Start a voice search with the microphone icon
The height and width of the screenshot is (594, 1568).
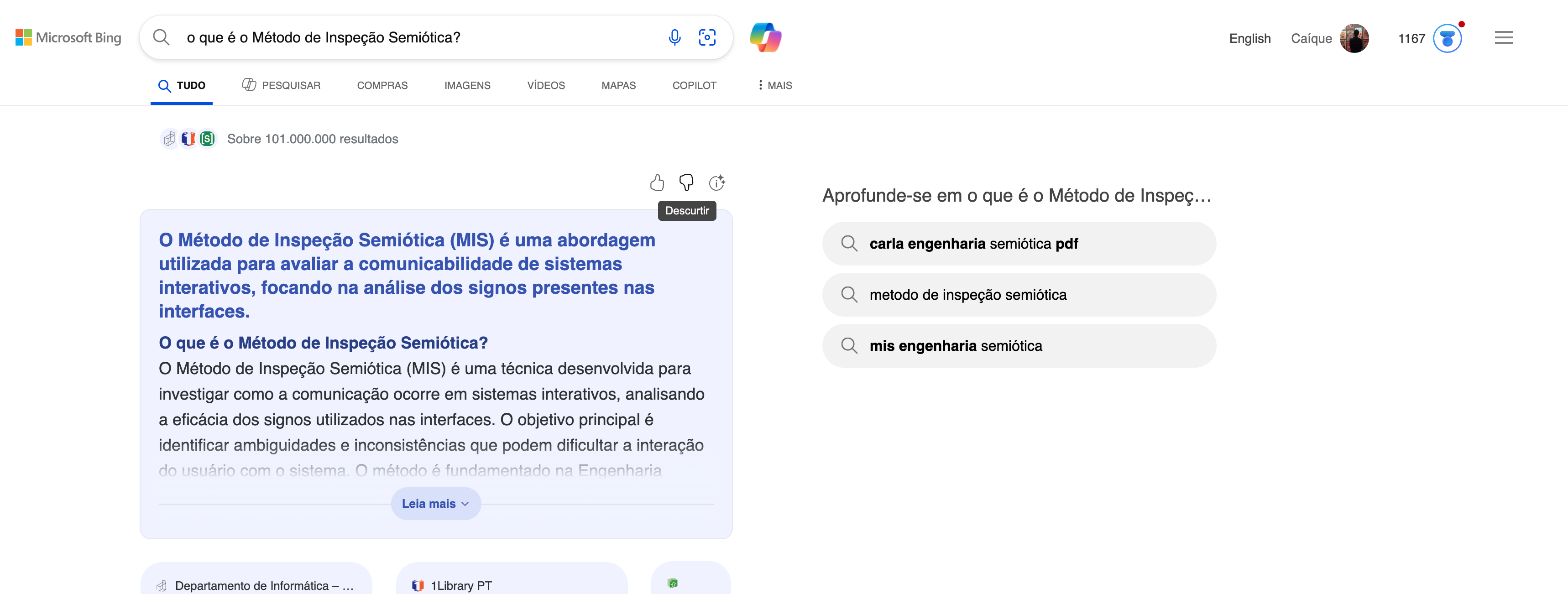(x=674, y=37)
